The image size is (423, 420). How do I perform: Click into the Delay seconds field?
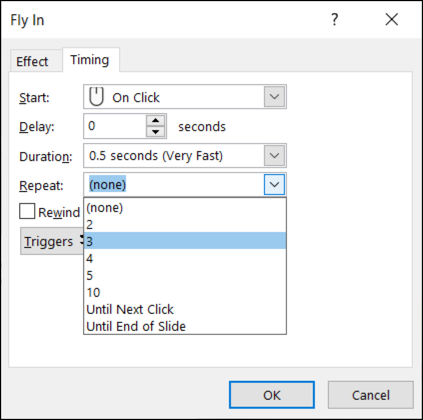click(x=115, y=126)
